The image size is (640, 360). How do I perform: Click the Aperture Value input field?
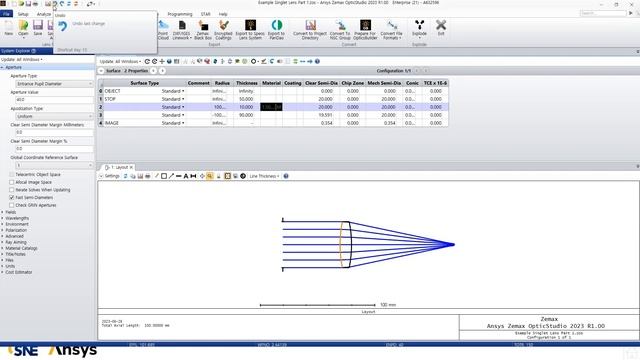[54, 100]
